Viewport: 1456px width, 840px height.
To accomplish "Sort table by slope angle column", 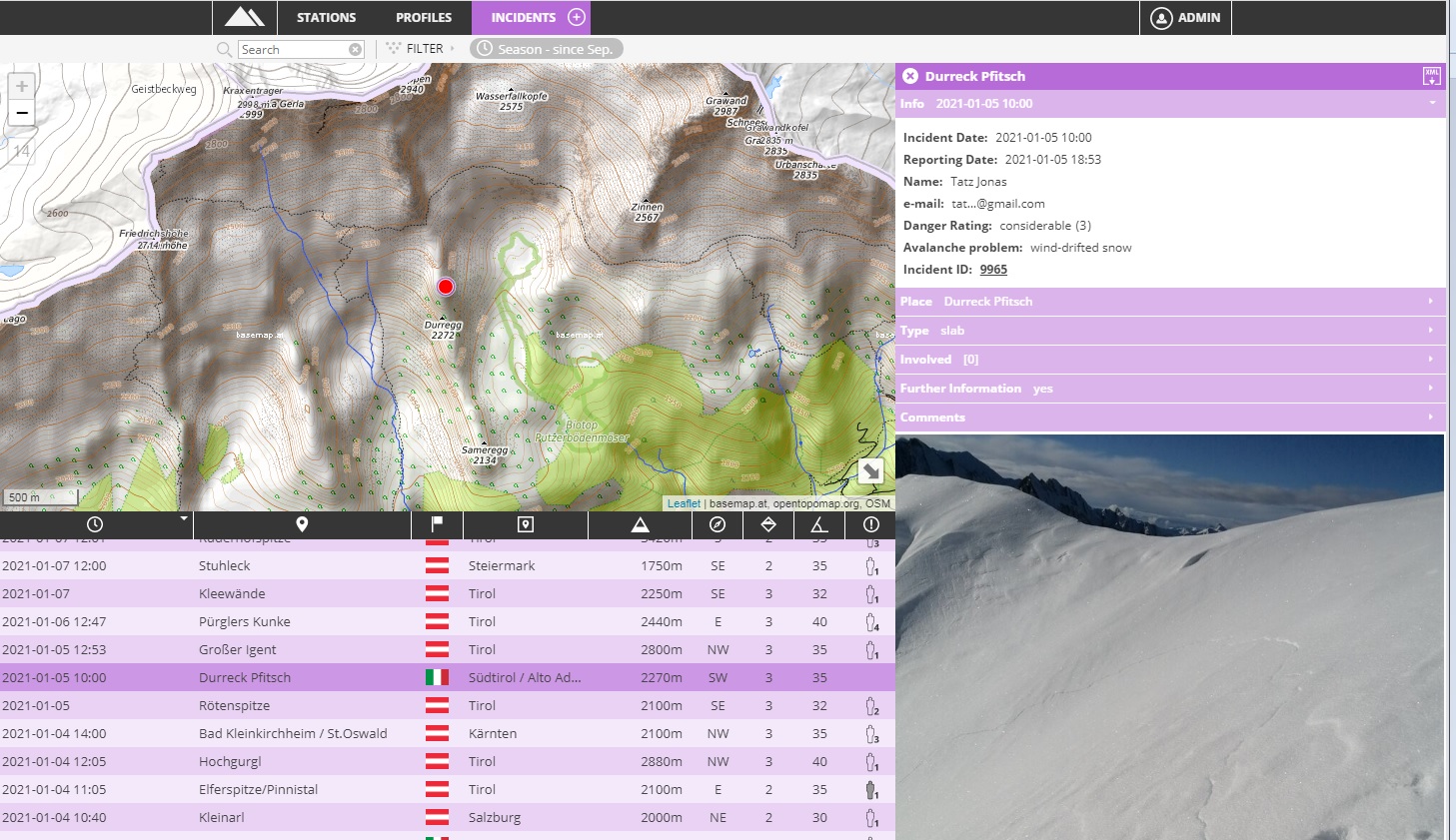I will point(819,524).
